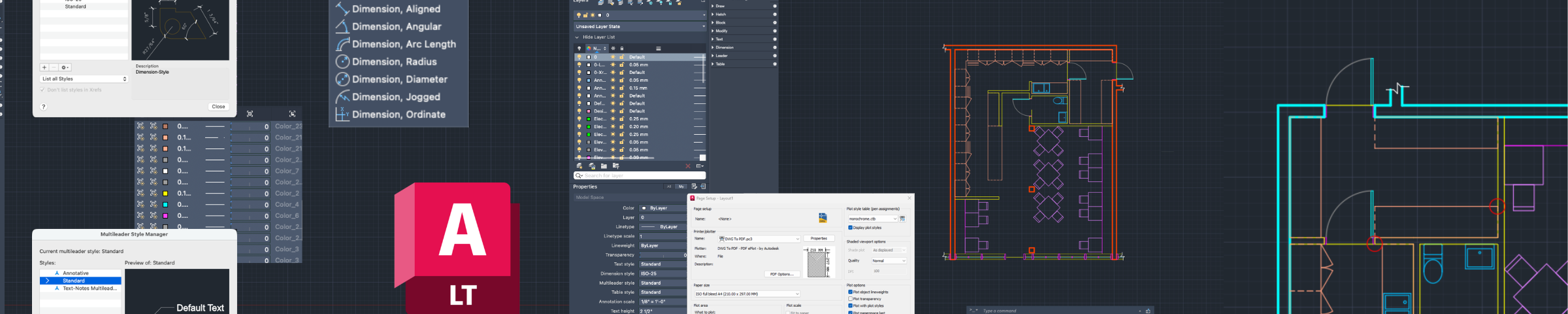Click the My button in Properties panel
This screenshot has height=314, width=1568.
tap(681, 186)
